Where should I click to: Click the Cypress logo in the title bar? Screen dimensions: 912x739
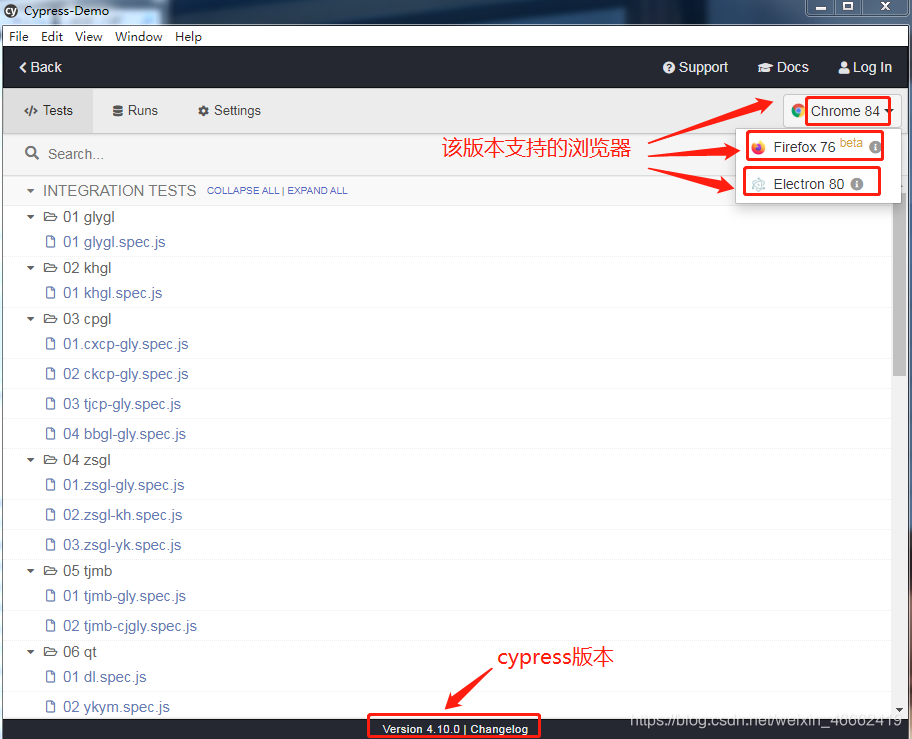pos(11,11)
